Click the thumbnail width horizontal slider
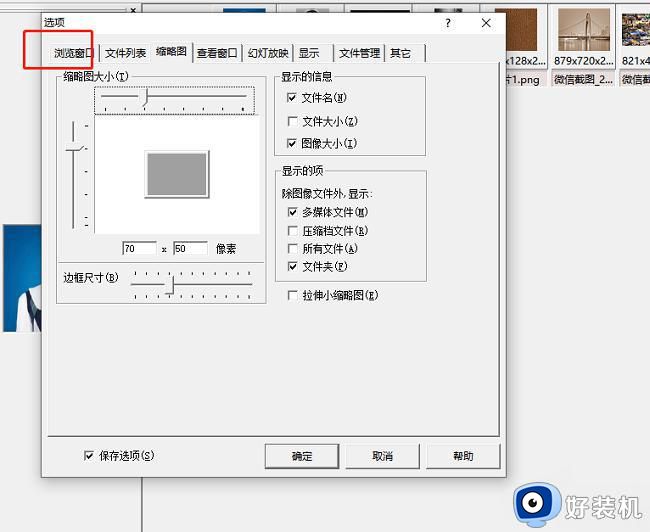The image size is (650, 532). pos(174,100)
